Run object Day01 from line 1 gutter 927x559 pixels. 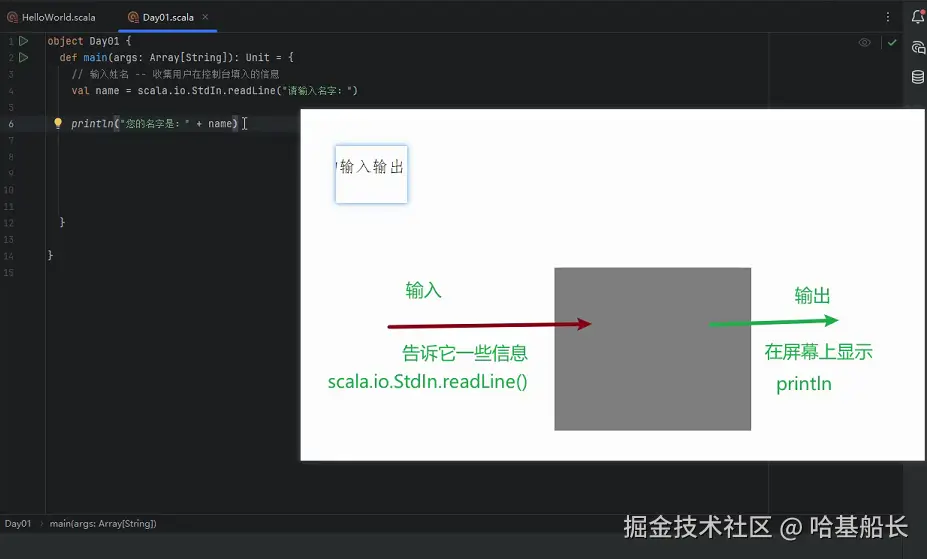[x=24, y=41]
